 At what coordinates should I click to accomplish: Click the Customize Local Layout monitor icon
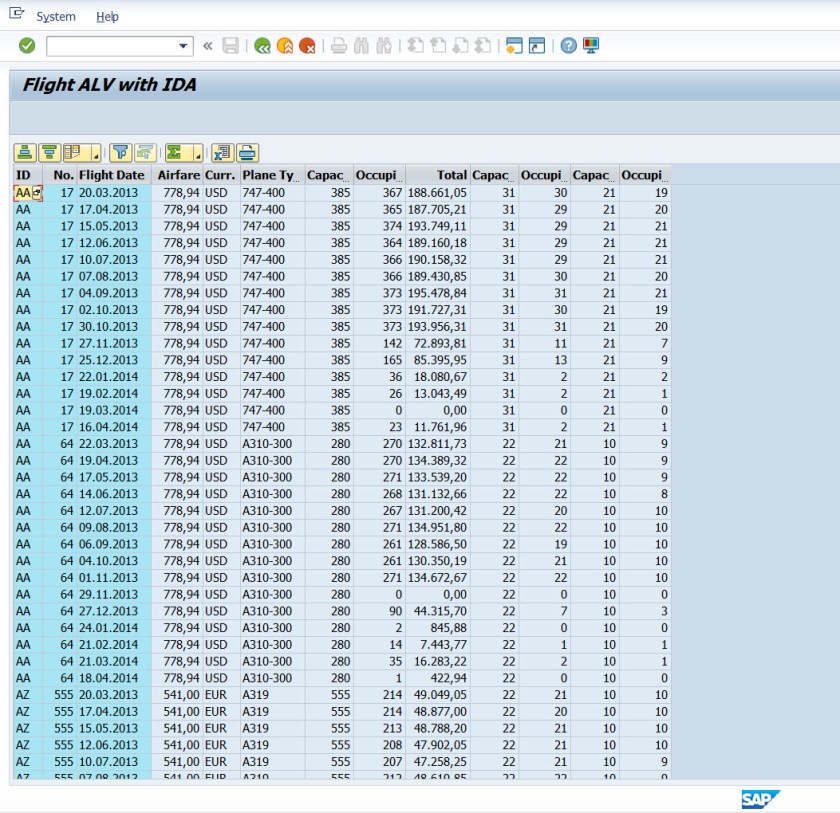(x=591, y=45)
